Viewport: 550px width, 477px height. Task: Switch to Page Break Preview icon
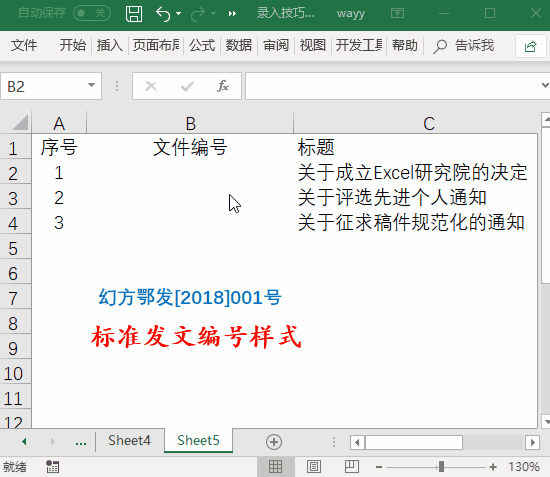pyautogui.click(x=351, y=467)
